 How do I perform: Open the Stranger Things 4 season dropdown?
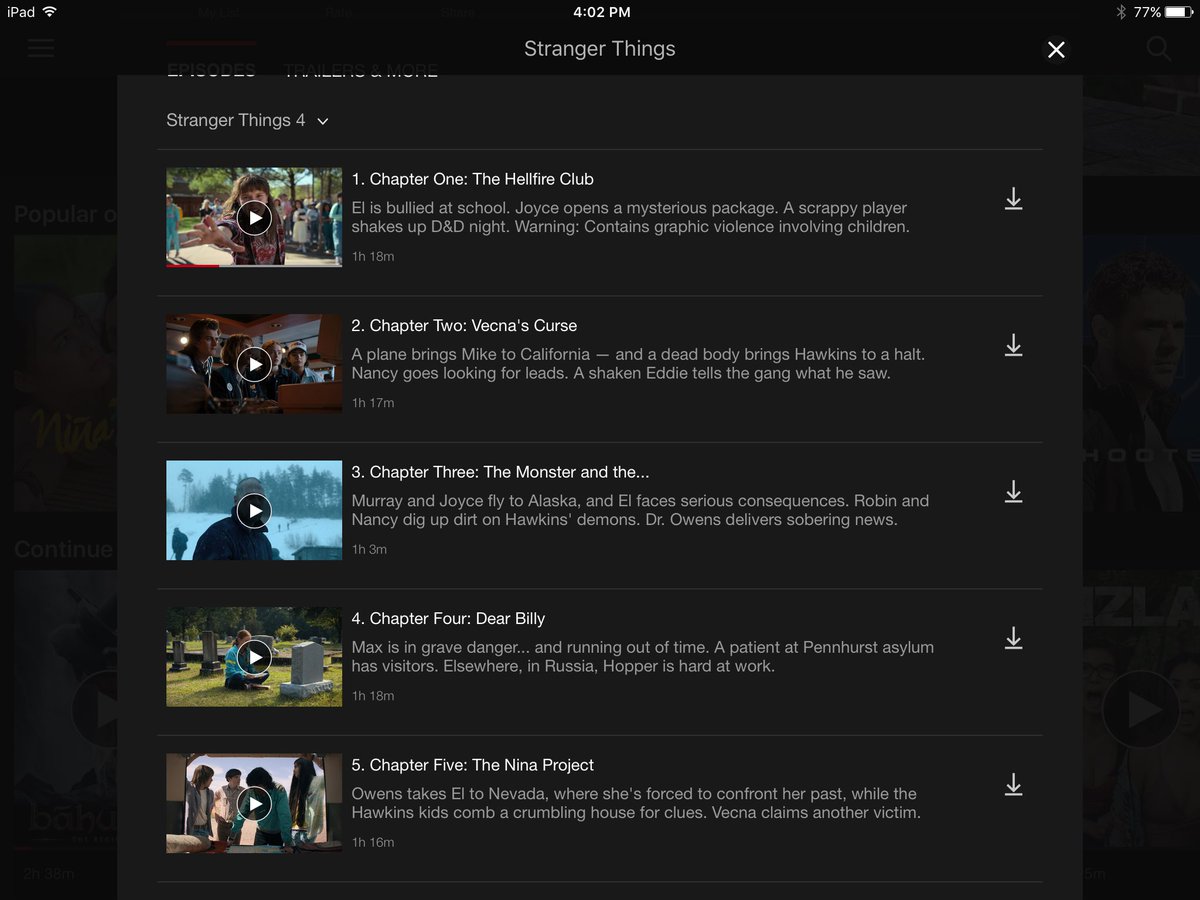point(247,120)
